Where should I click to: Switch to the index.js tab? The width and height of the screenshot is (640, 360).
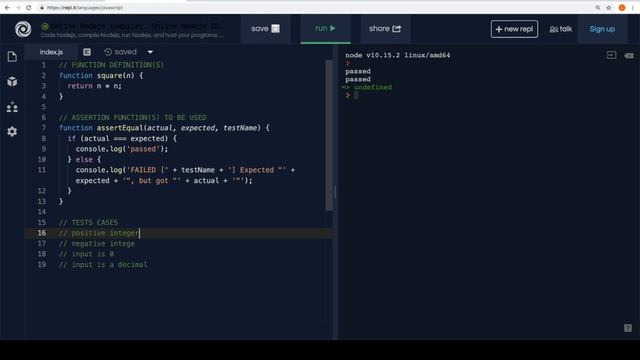pyautogui.click(x=51, y=52)
